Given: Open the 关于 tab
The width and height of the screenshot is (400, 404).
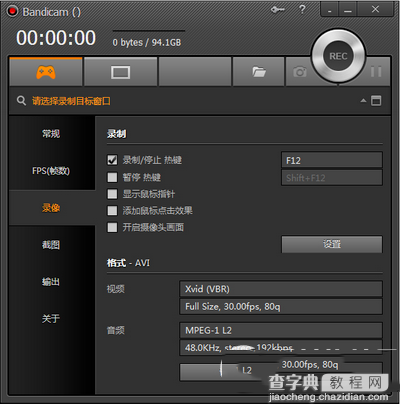Looking at the screenshot, I should [x=51, y=319].
